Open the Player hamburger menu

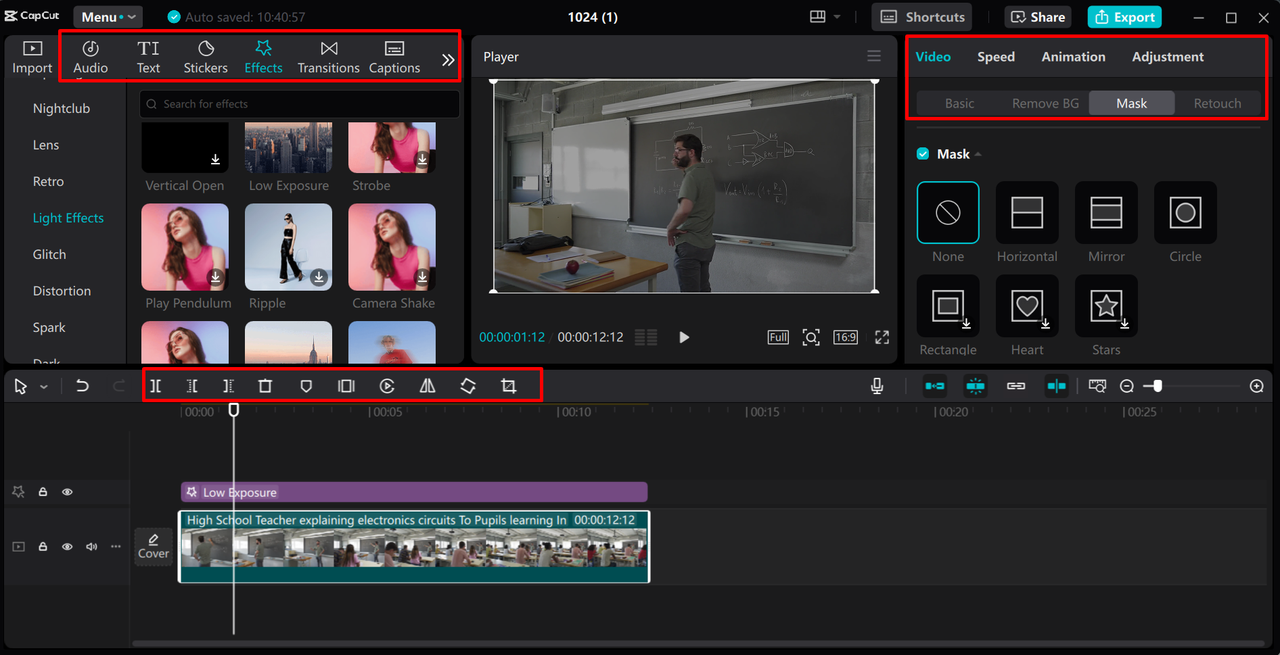pos(874,56)
